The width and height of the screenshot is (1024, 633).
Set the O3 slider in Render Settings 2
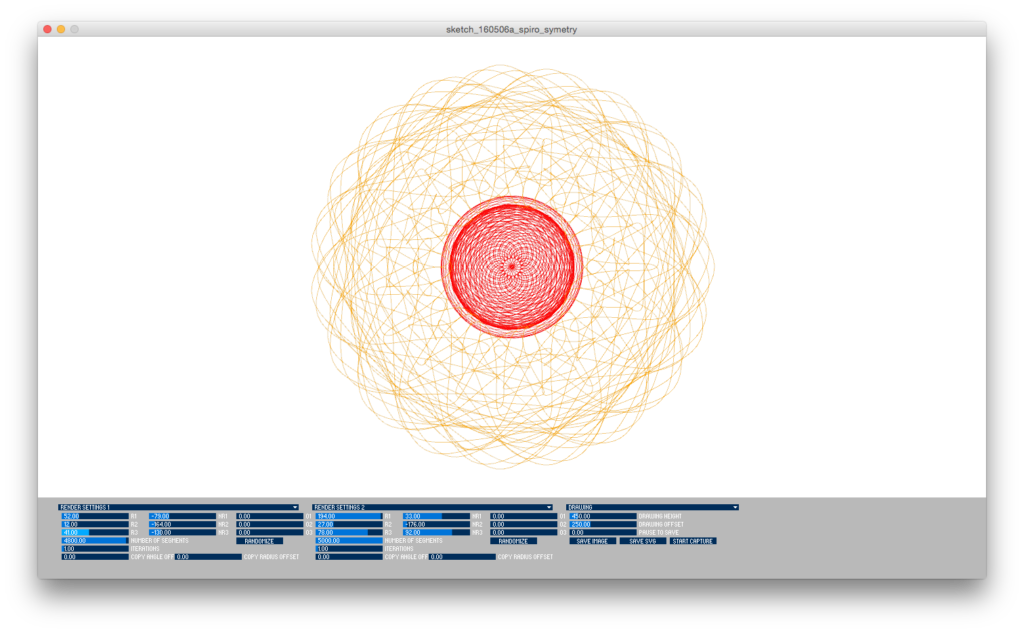pos(524,532)
